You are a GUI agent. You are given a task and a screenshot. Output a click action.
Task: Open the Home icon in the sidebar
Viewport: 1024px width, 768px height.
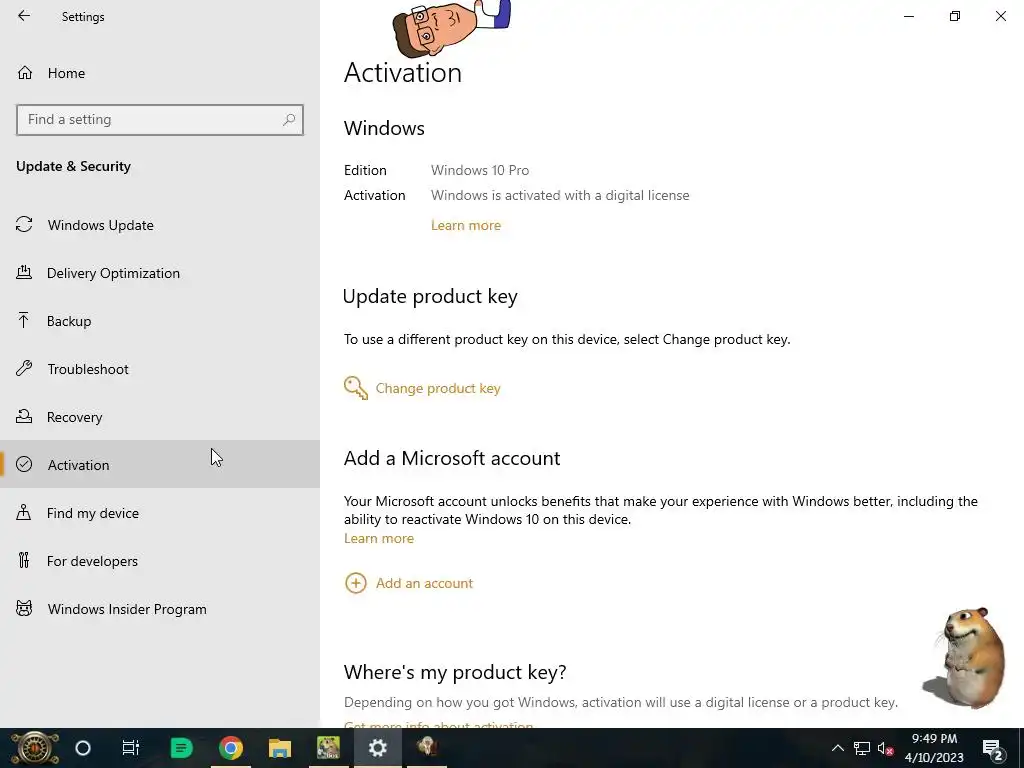[x=25, y=72]
